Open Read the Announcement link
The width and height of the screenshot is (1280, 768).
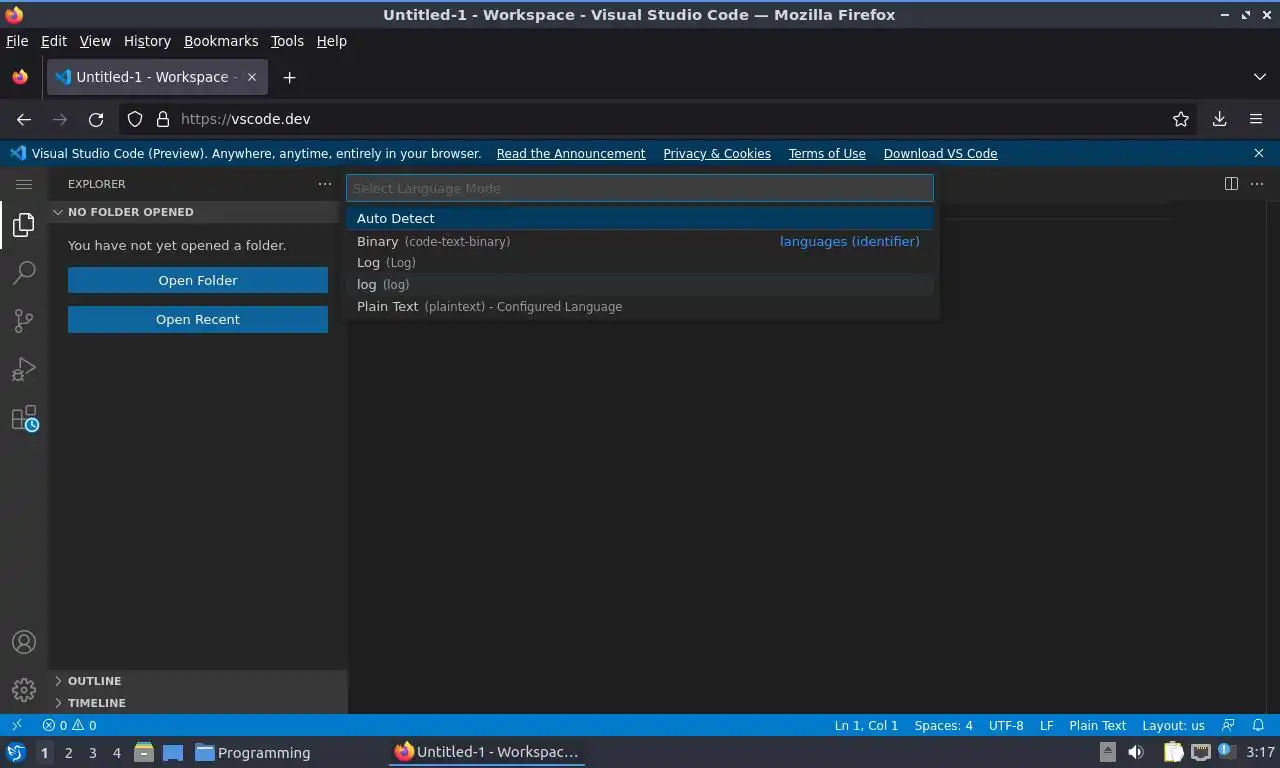click(x=571, y=153)
